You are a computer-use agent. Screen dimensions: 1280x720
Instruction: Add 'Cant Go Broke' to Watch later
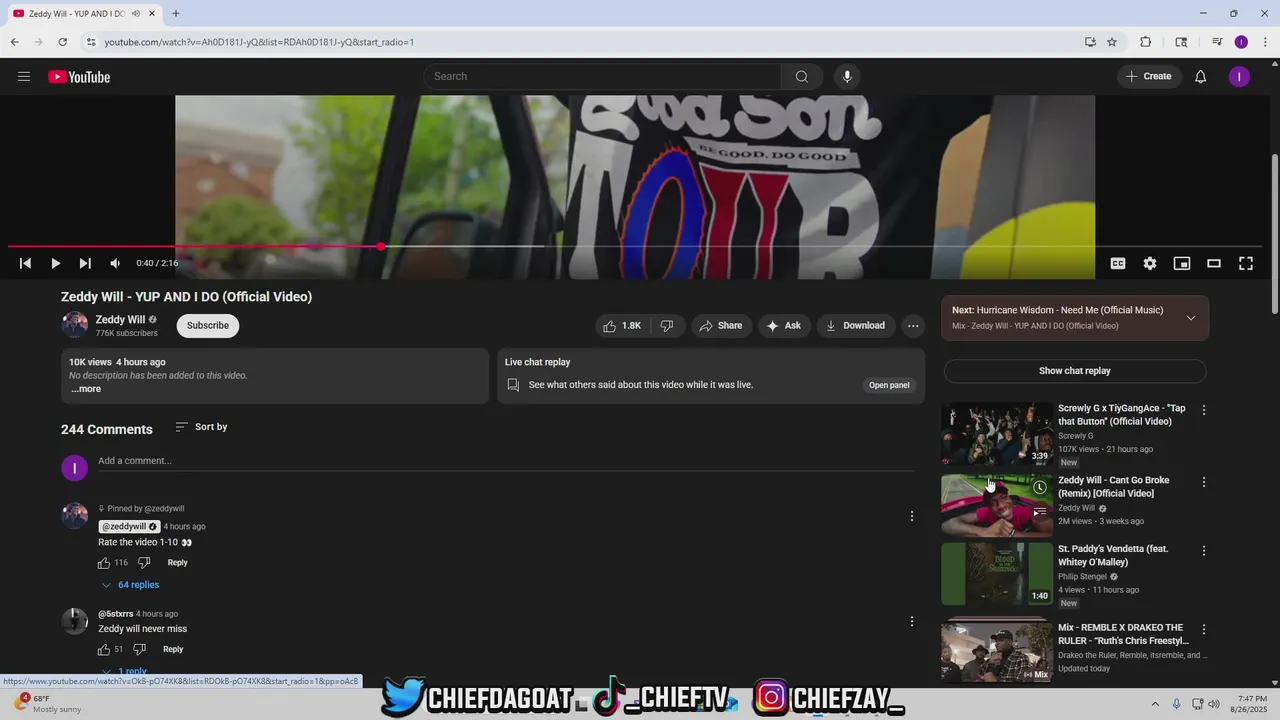pos(1040,488)
